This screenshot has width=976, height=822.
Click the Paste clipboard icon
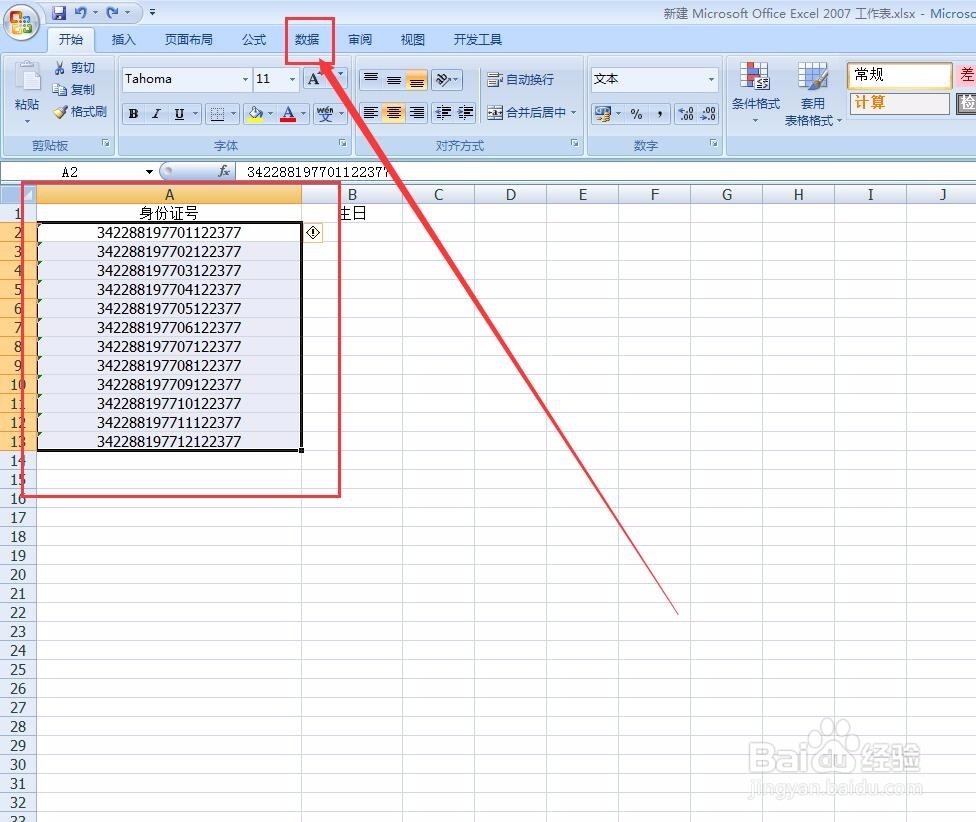(x=27, y=78)
